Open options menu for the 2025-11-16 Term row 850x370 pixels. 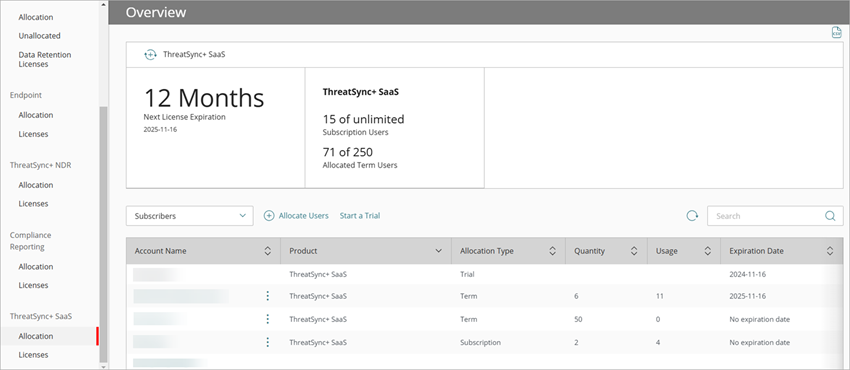(x=267, y=296)
